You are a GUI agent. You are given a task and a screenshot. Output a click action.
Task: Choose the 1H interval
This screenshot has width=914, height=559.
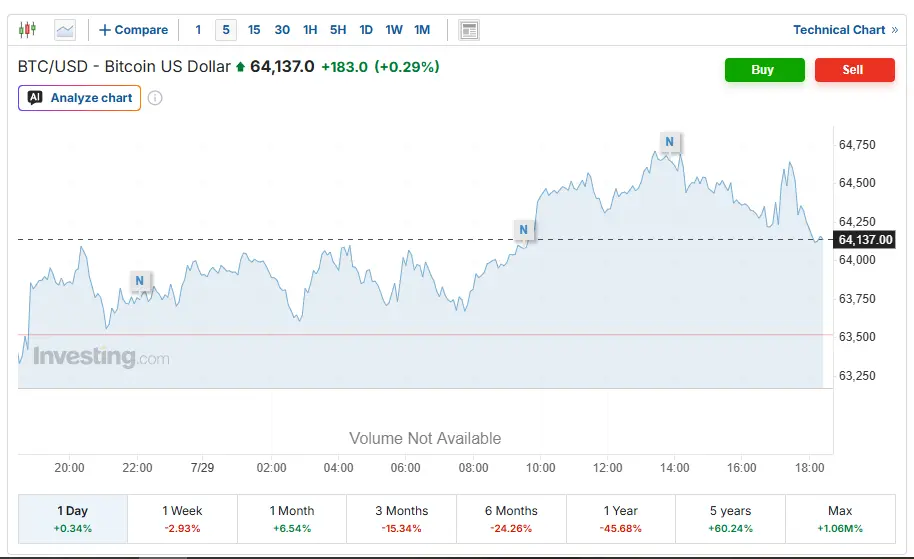(310, 30)
